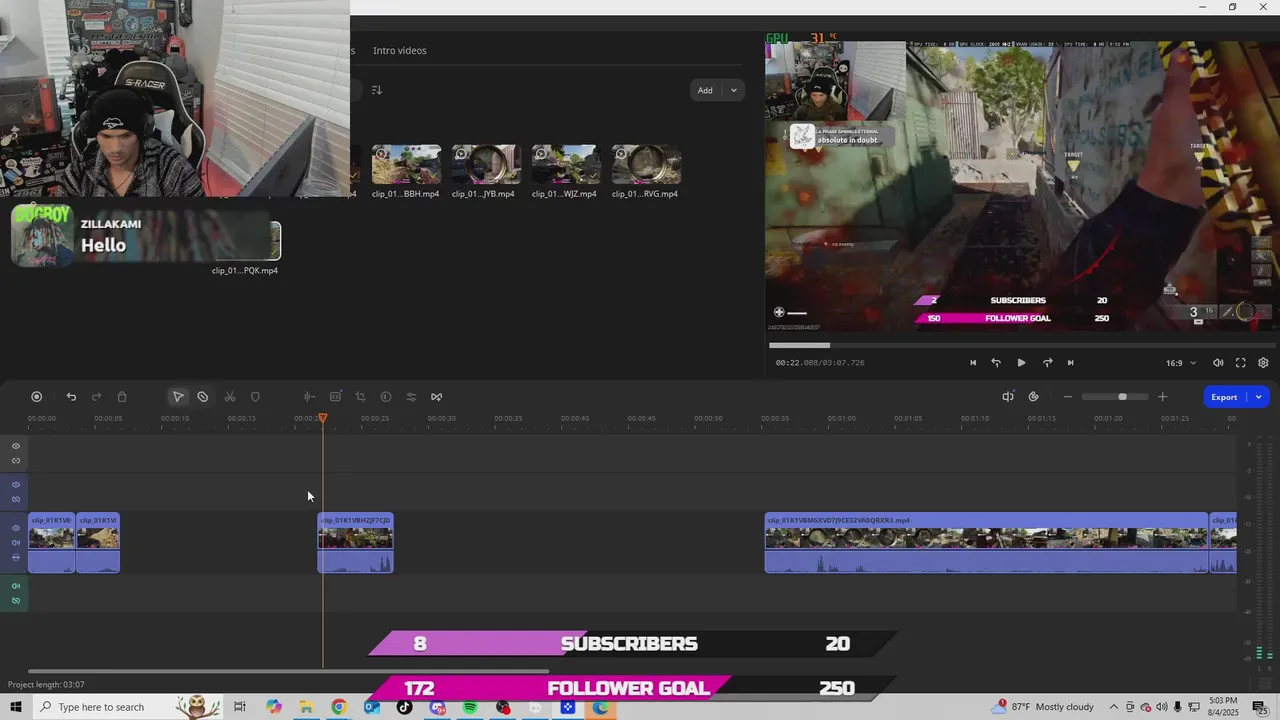Click the timeline horizontal scrollbar
Image resolution: width=1280 pixels, height=720 pixels.
(288, 671)
